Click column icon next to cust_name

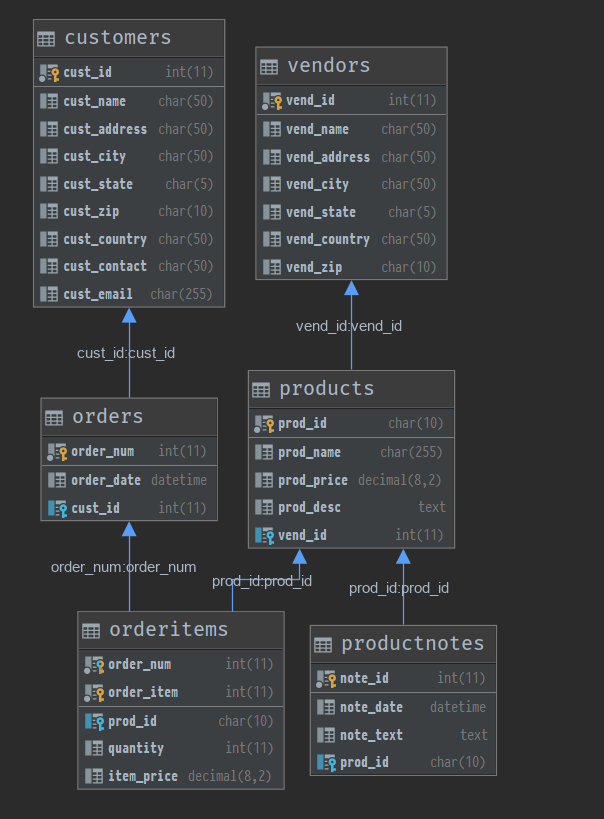tap(49, 101)
